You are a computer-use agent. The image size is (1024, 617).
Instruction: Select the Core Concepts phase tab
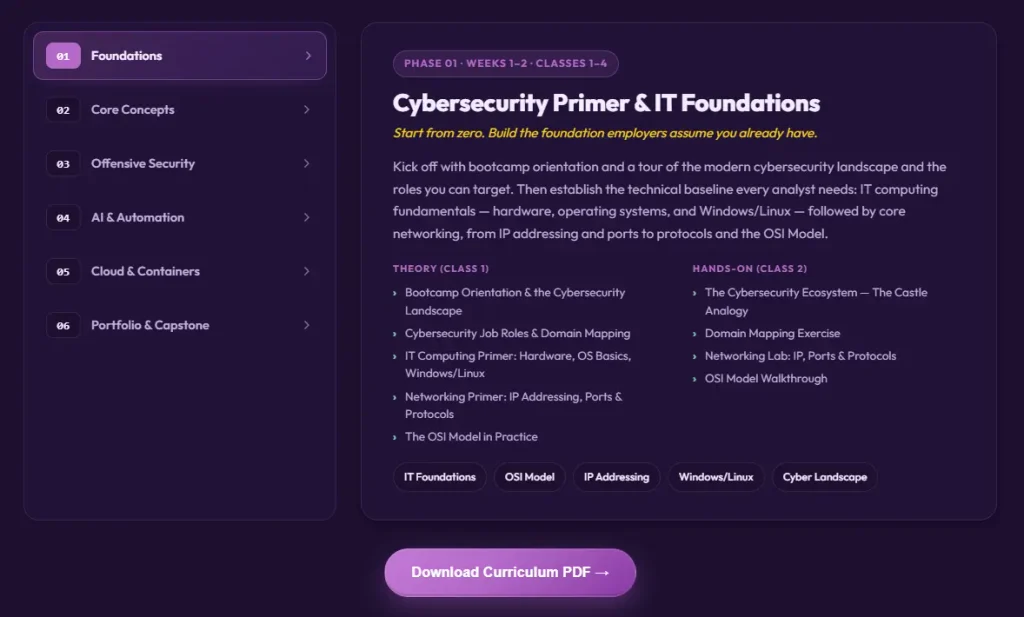pyautogui.click(x=180, y=110)
